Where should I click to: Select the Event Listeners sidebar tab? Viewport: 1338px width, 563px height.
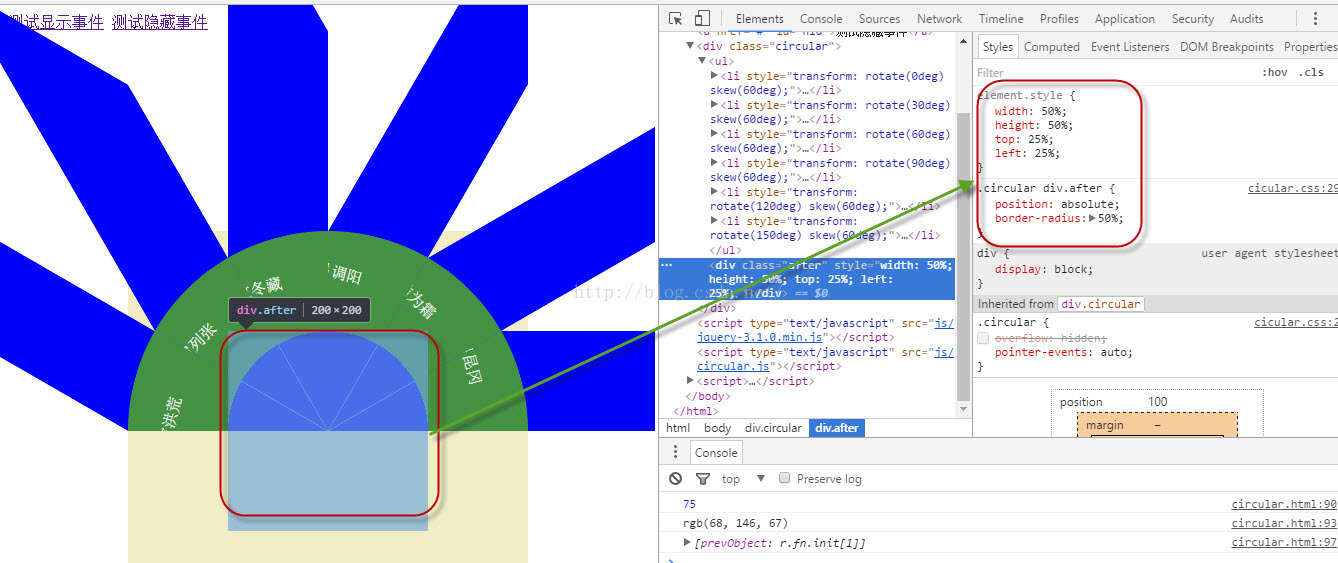(1130, 47)
